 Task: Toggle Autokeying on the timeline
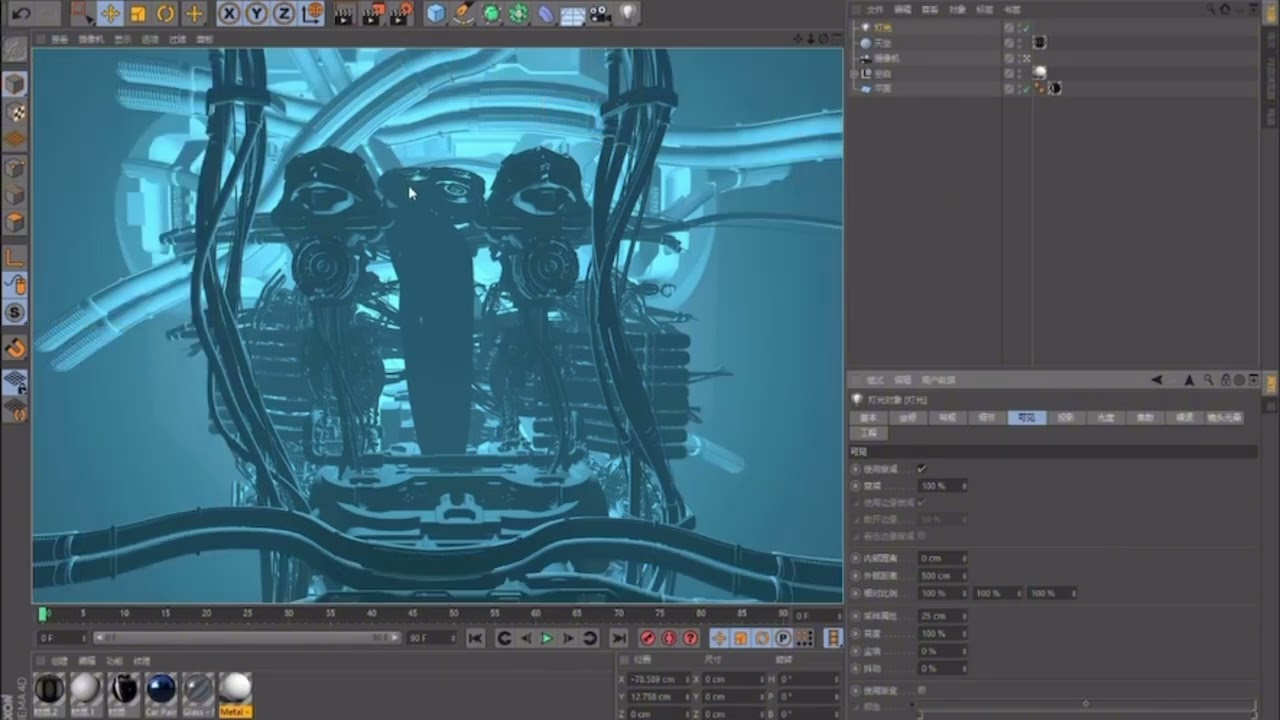click(x=669, y=638)
